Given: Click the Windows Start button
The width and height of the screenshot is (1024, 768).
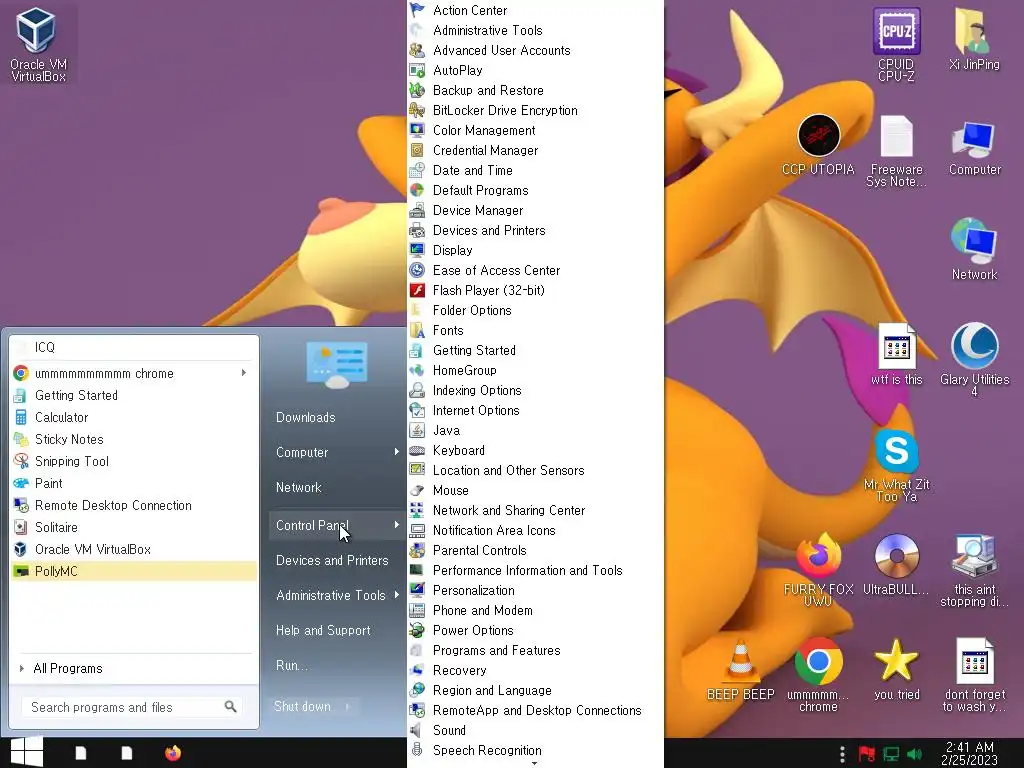Looking at the screenshot, I should (27, 752).
